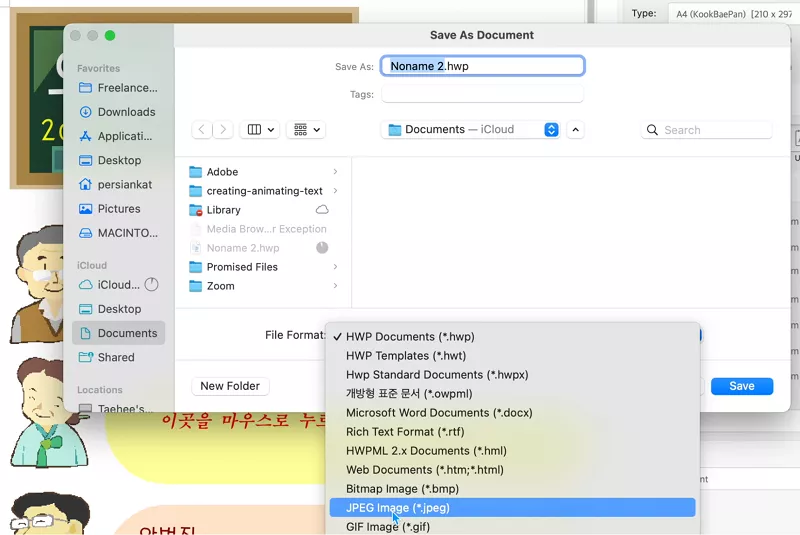
Task: Click the grandfather character image in document
Action: (38, 285)
